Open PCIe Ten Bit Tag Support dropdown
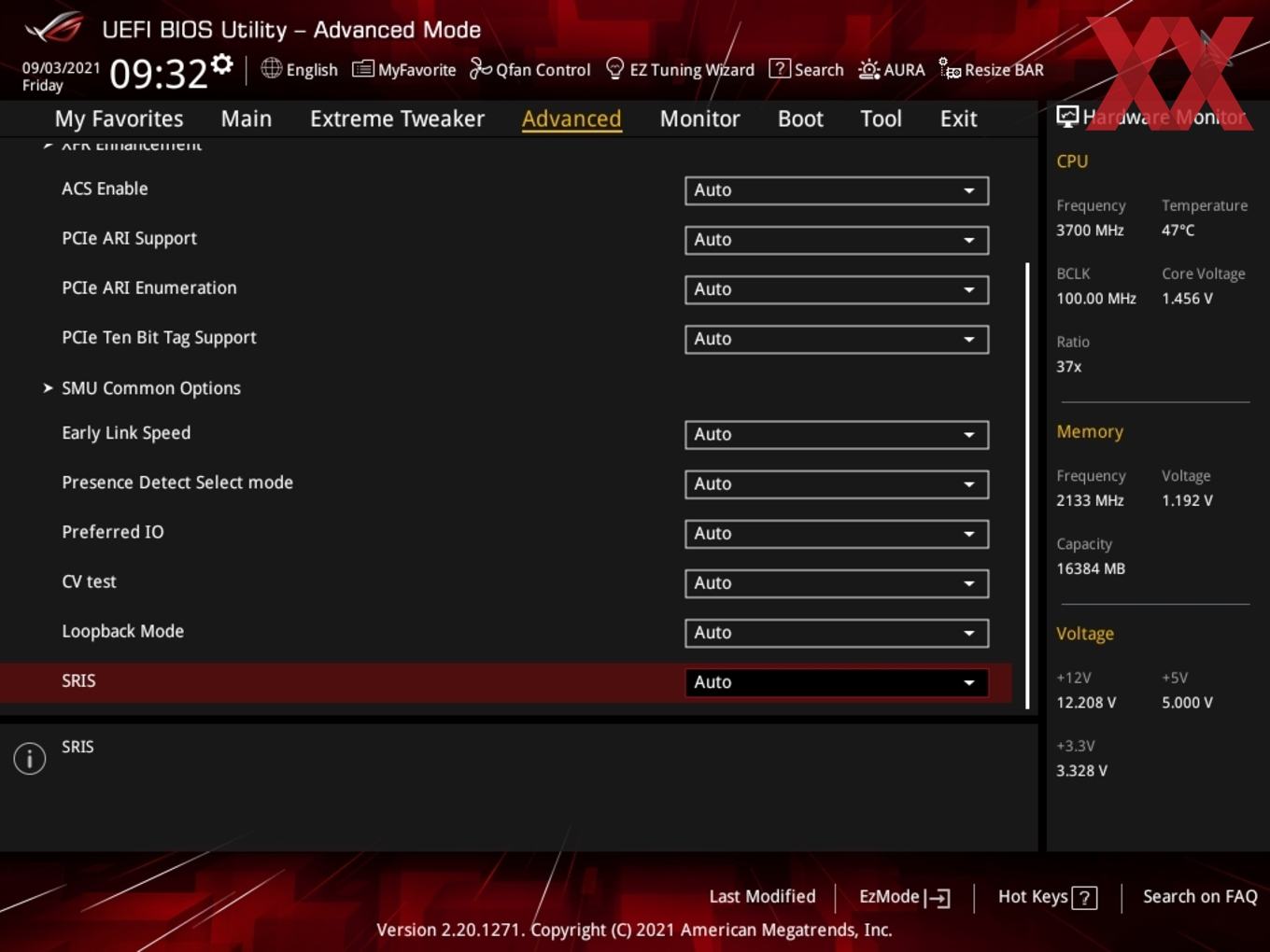 (837, 339)
